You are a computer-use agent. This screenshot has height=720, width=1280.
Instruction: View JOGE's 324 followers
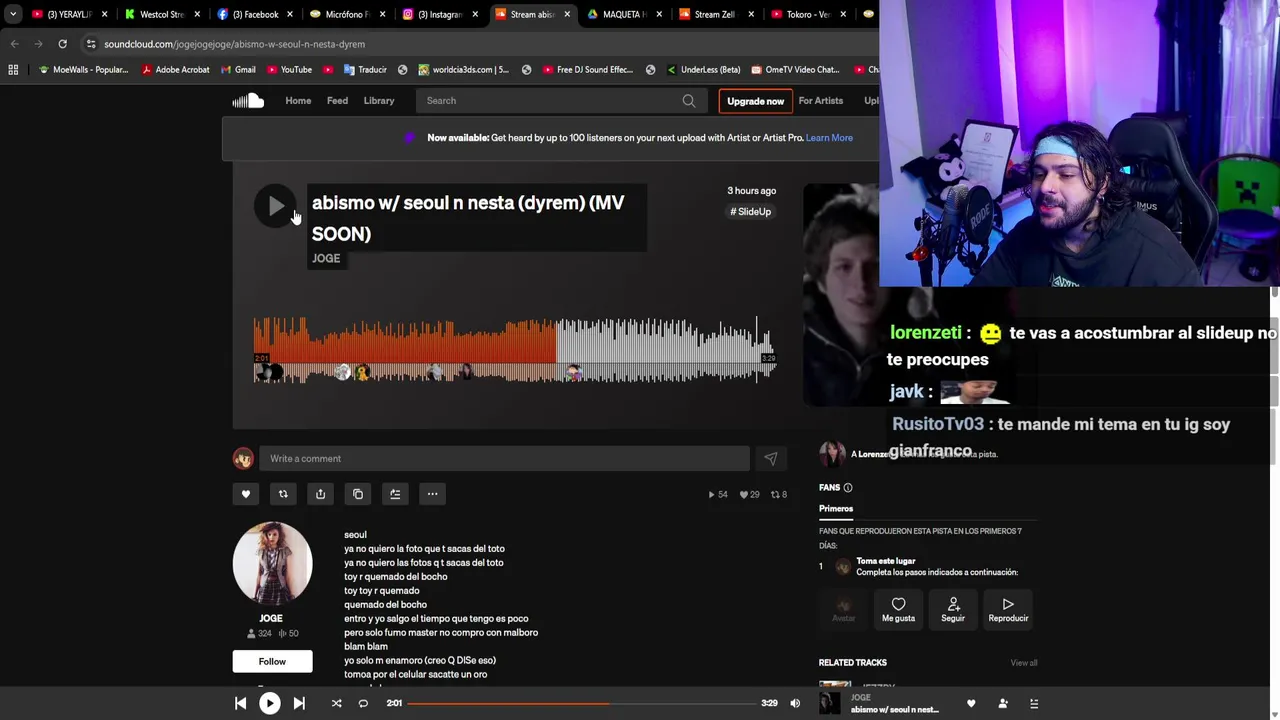coord(259,633)
